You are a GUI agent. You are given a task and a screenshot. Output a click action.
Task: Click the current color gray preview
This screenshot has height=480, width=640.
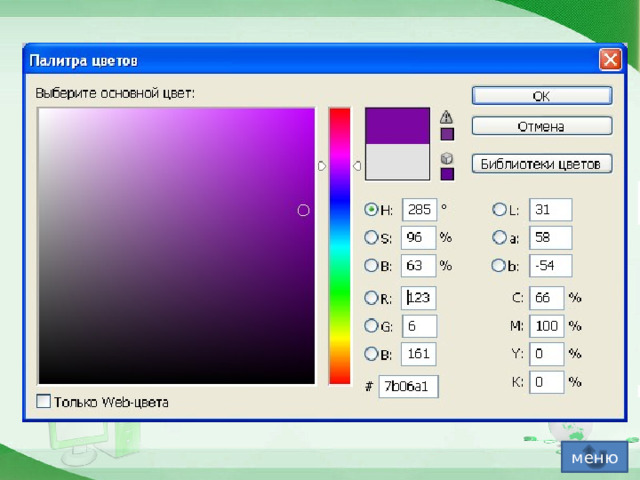point(397,162)
